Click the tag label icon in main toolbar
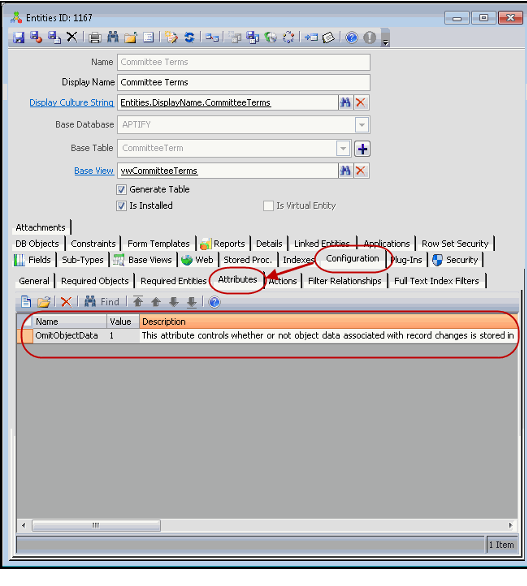527x586 pixels. [329, 38]
